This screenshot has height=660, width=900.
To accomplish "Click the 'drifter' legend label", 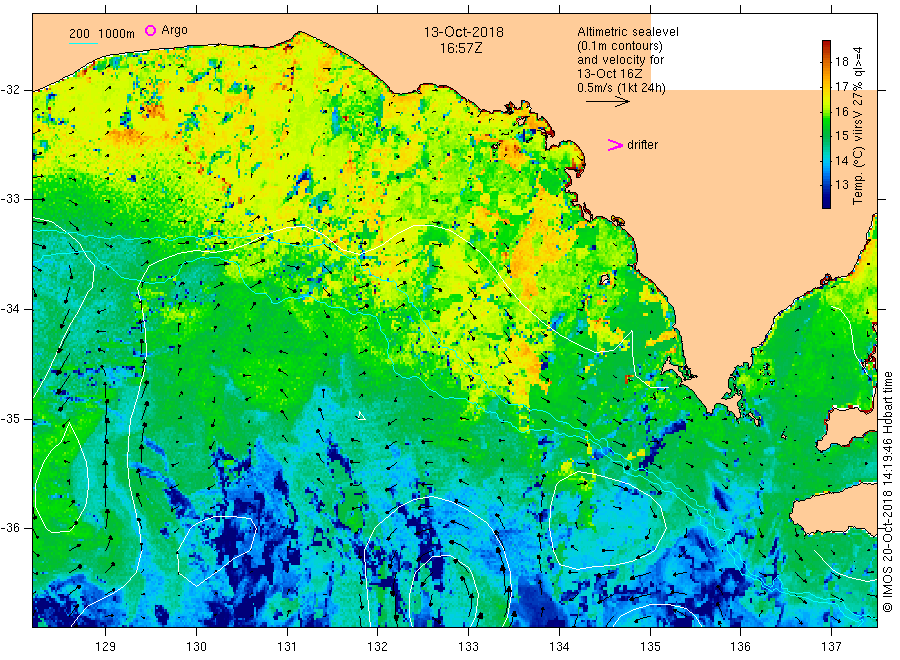I will (x=642, y=145).
